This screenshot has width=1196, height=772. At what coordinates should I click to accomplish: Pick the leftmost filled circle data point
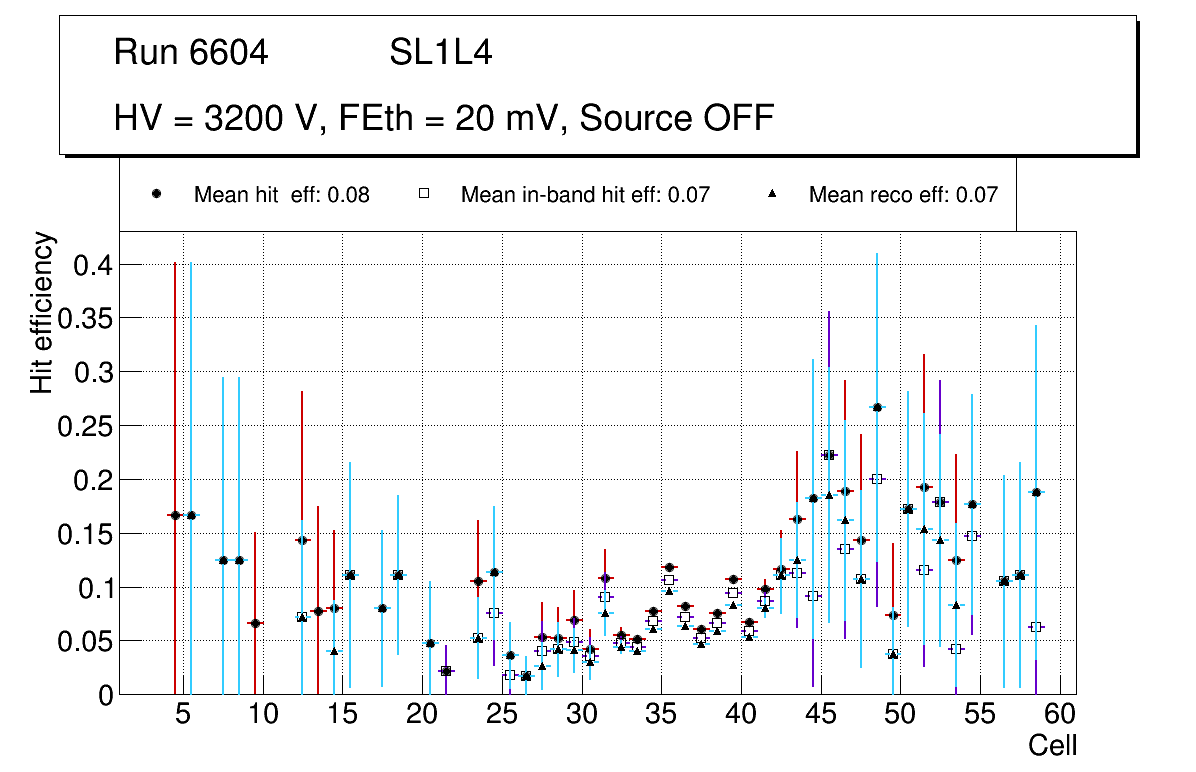click(175, 515)
